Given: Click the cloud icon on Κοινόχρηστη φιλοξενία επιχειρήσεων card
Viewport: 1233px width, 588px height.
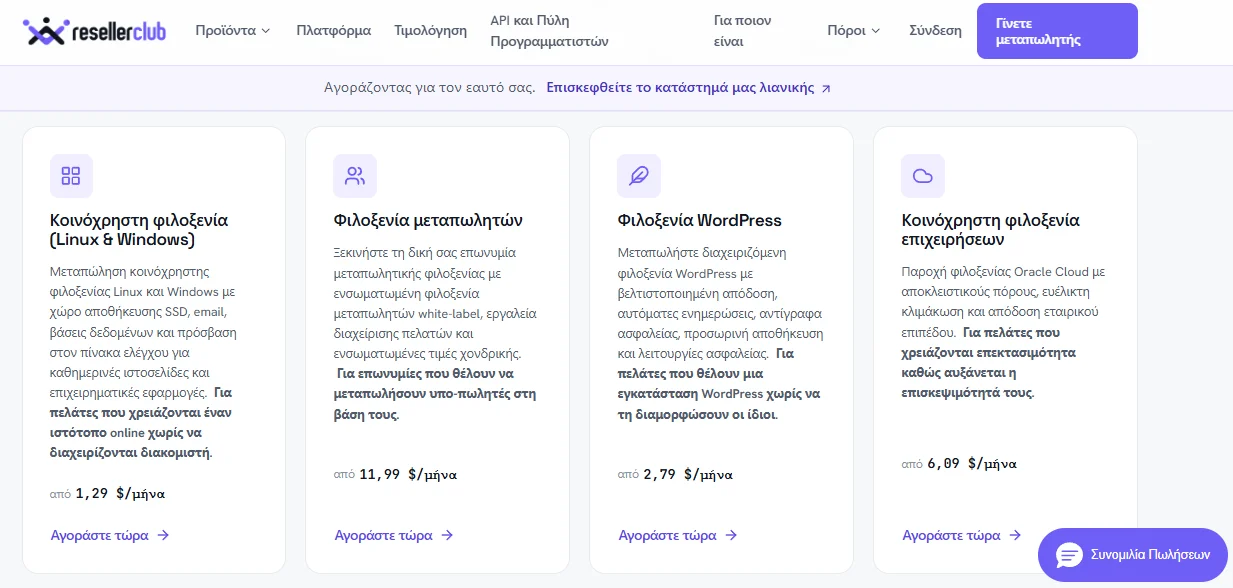Looking at the screenshot, I should click(923, 176).
